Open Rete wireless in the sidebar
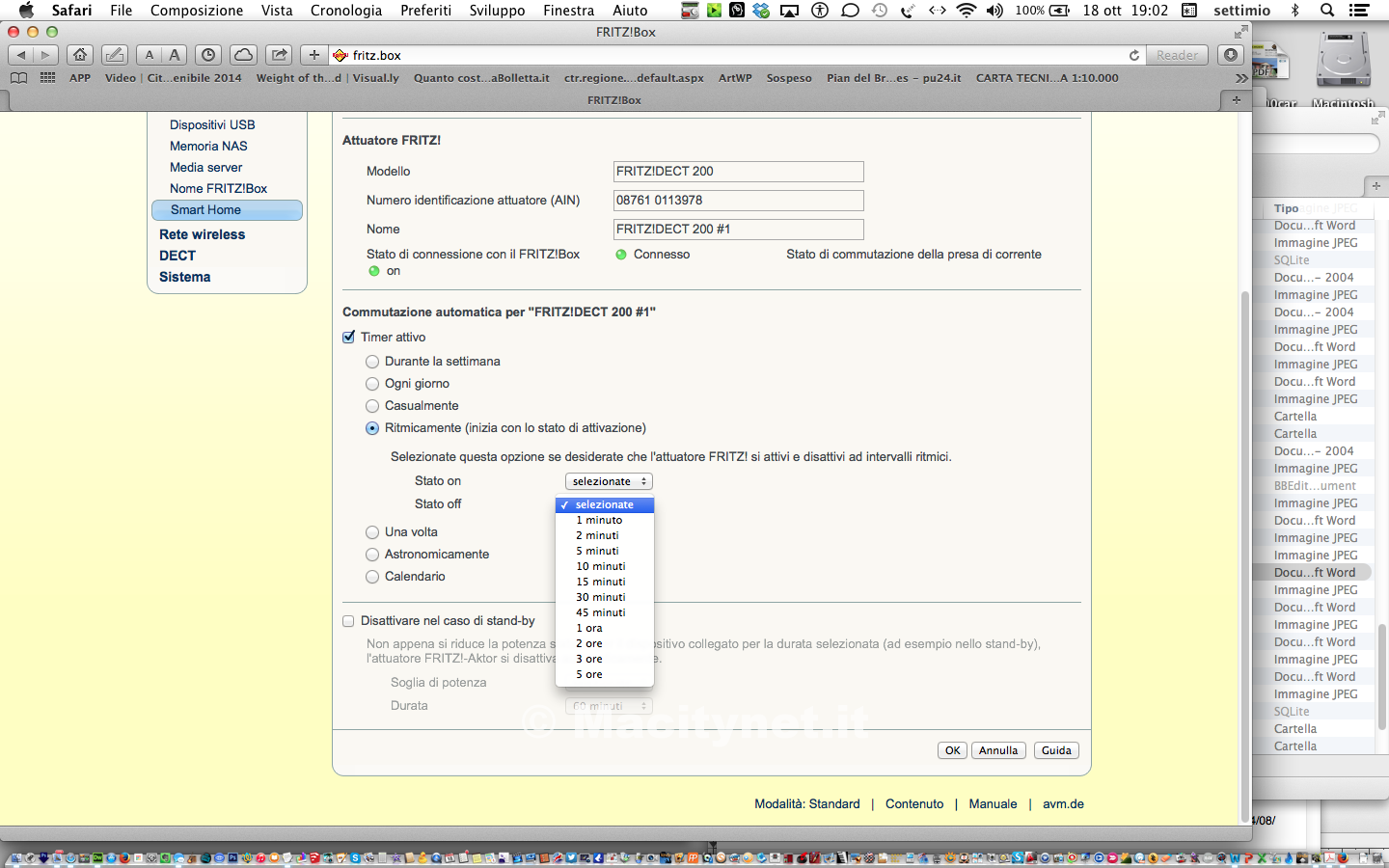The height and width of the screenshot is (868, 1389). point(203,234)
